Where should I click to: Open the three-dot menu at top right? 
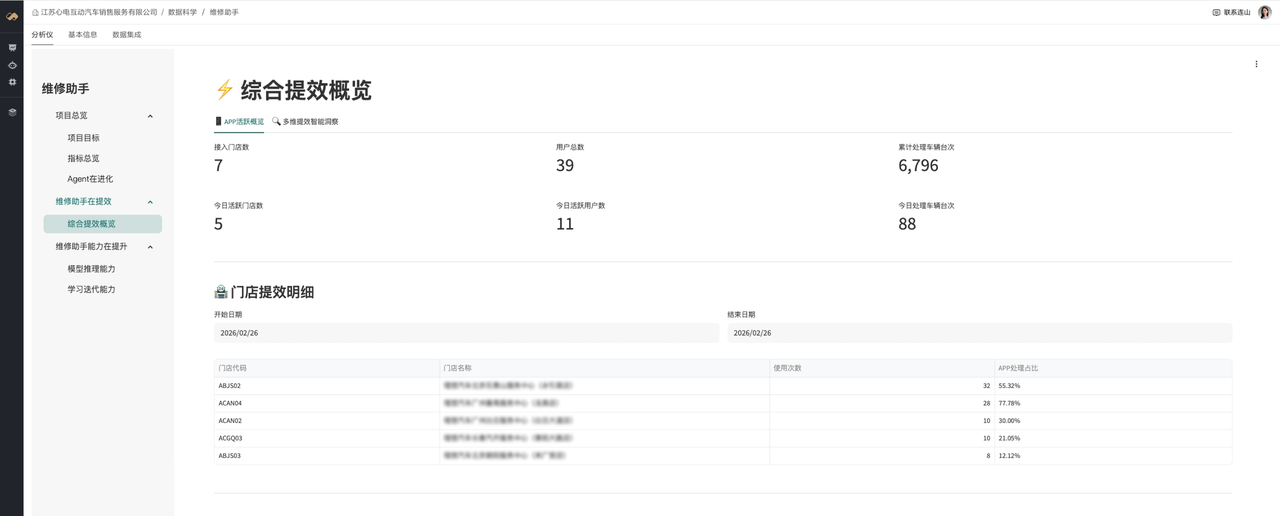tap(1257, 64)
